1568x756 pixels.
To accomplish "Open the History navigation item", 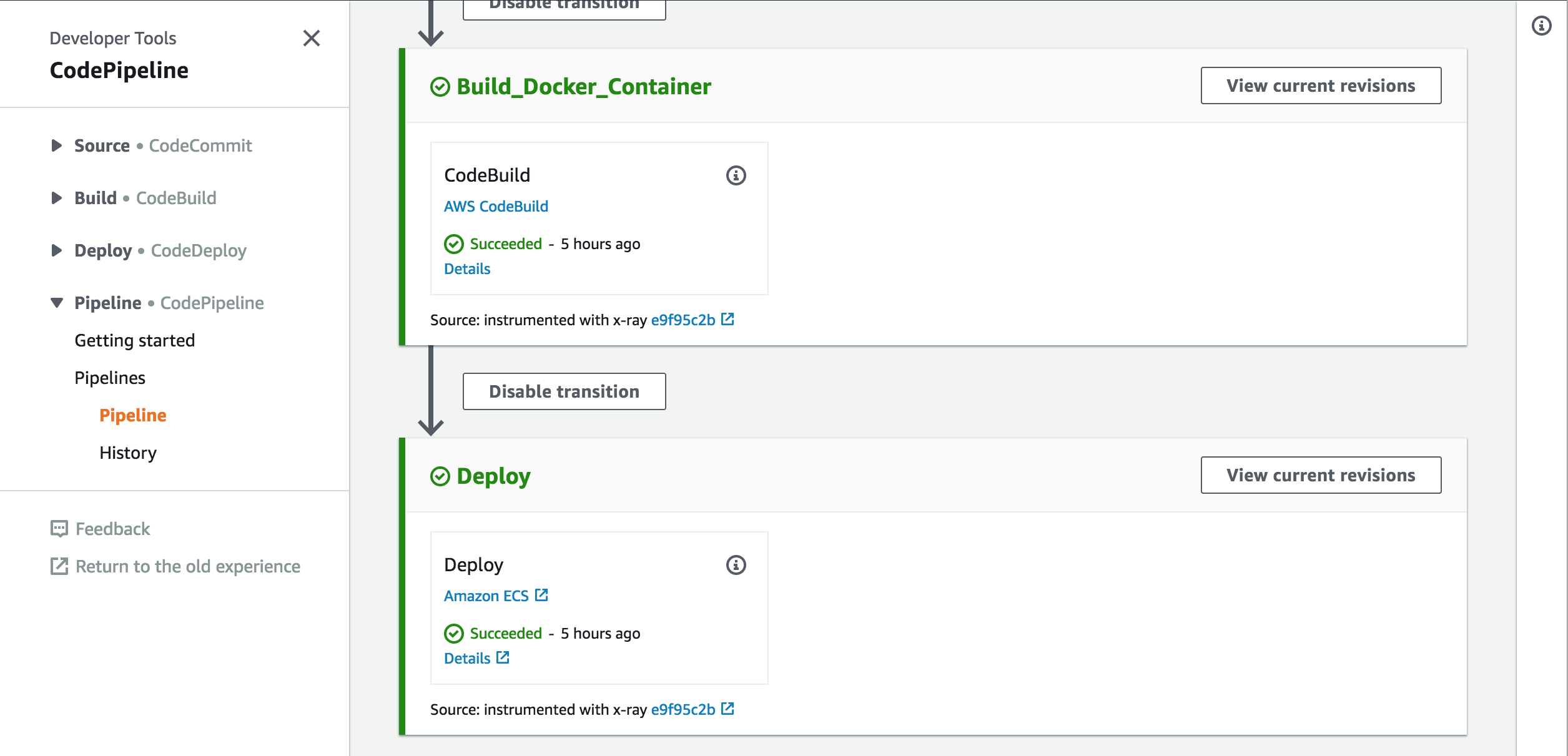I will pyautogui.click(x=128, y=453).
